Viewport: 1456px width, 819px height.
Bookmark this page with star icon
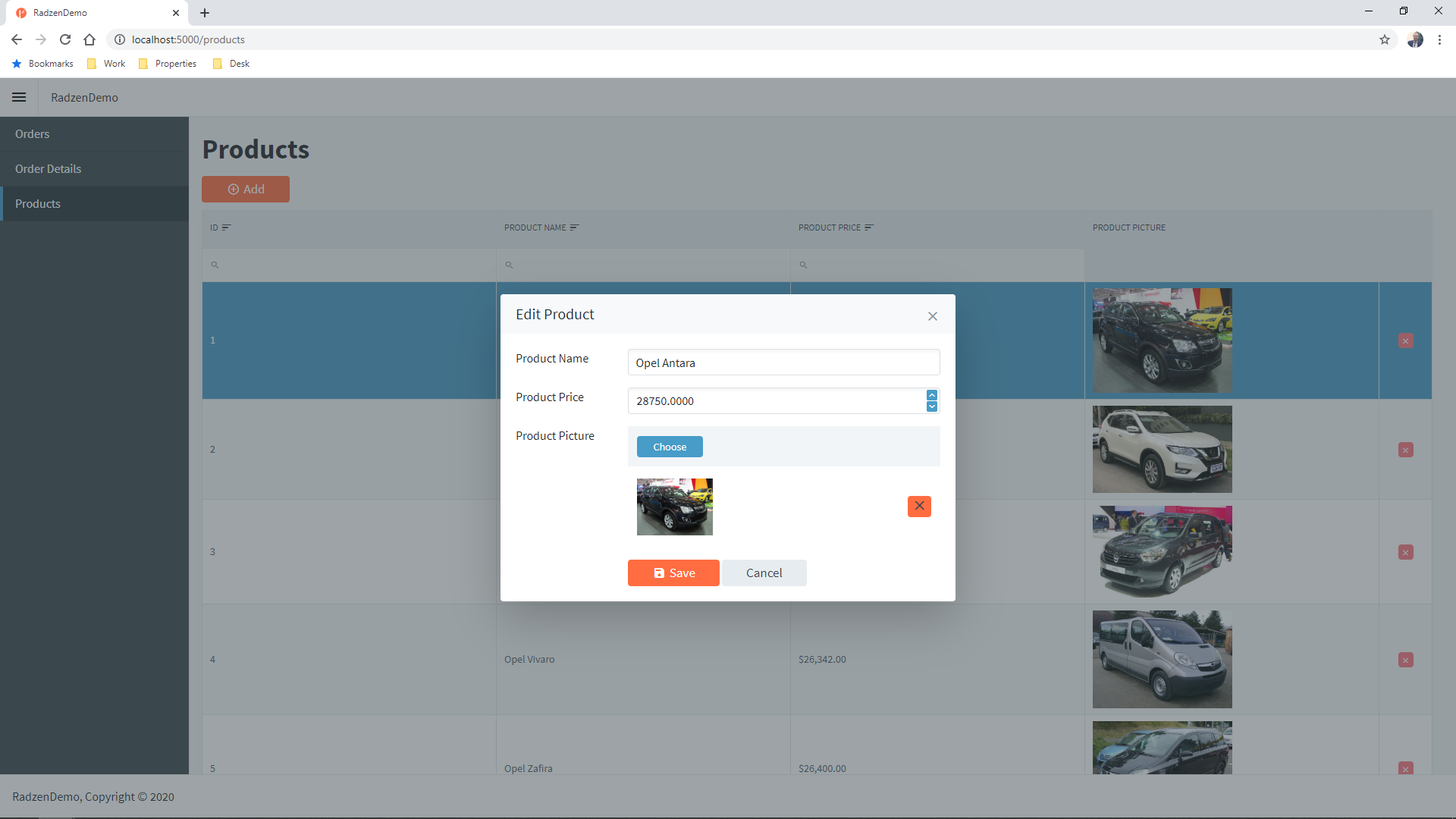coord(1385,39)
